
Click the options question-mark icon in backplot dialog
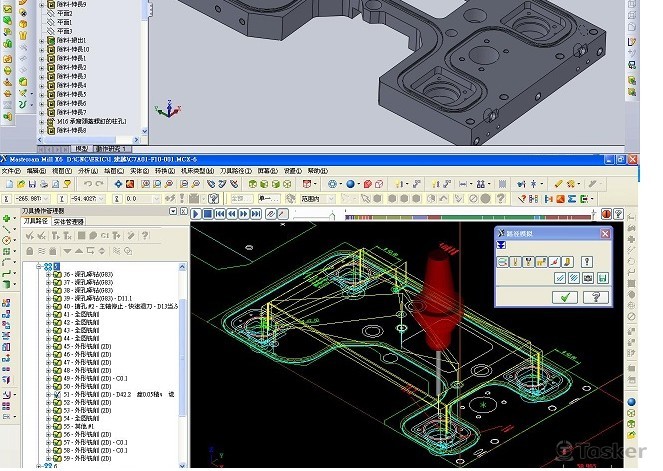point(586,262)
